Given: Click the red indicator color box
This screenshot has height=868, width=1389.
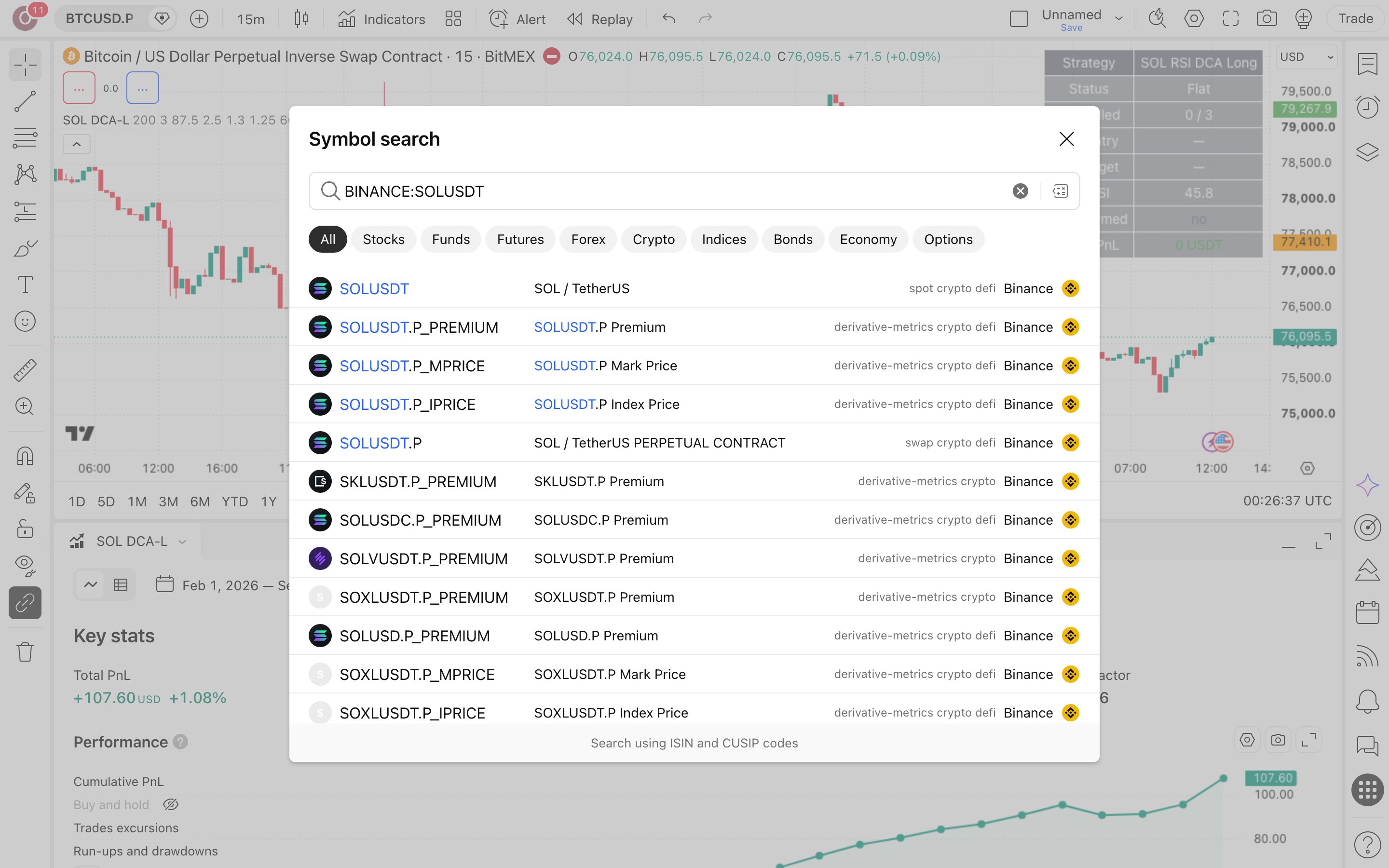Looking at the screenshot, I should coord(79,88).
